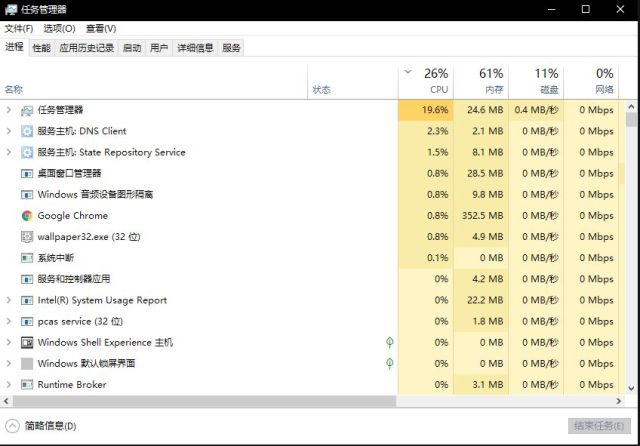Expand the Runtime Broker row

9,384
